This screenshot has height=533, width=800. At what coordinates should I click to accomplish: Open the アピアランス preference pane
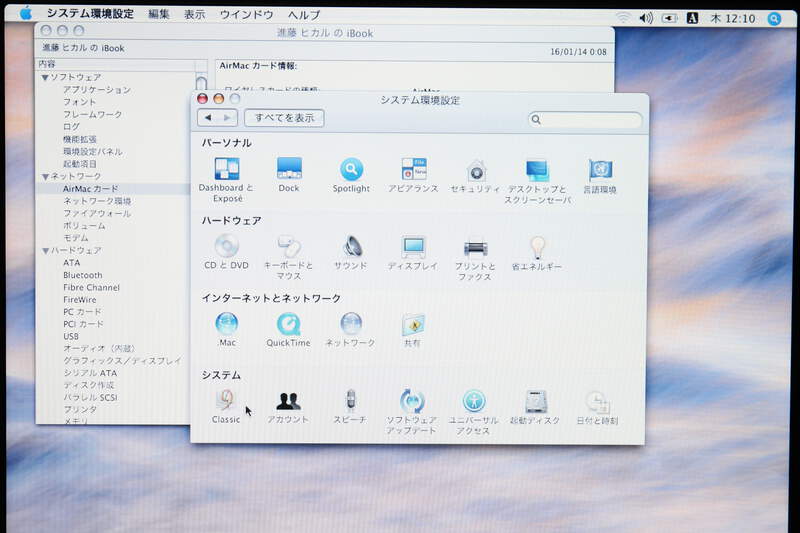(413, 175)
